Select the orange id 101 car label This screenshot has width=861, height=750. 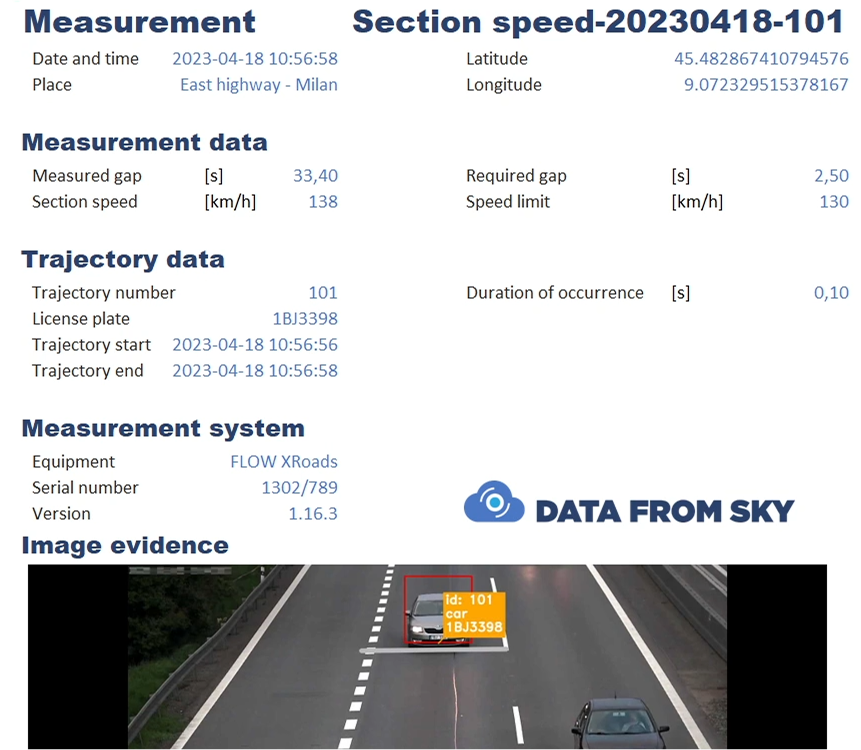[474, 613]
